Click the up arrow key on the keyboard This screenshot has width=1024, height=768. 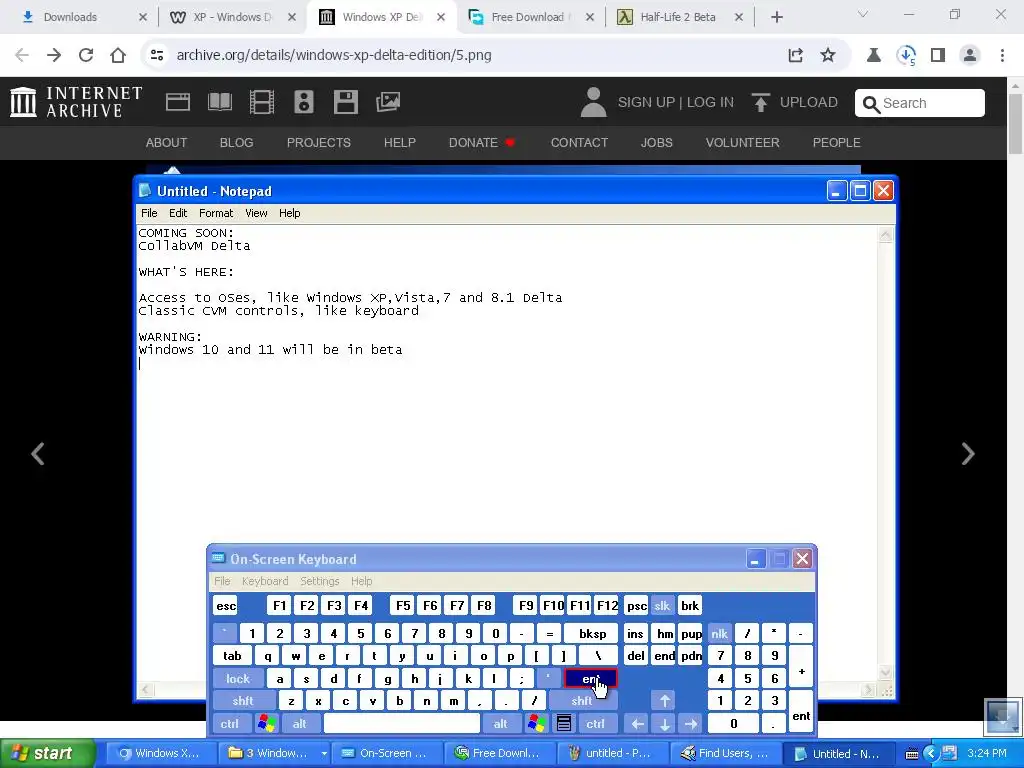(664, 701)
